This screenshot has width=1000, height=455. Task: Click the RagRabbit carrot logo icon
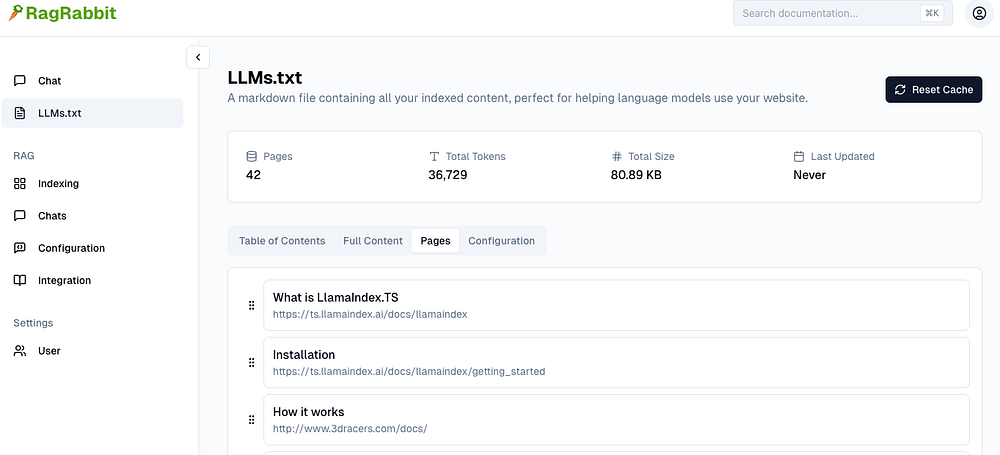point(15,13)
